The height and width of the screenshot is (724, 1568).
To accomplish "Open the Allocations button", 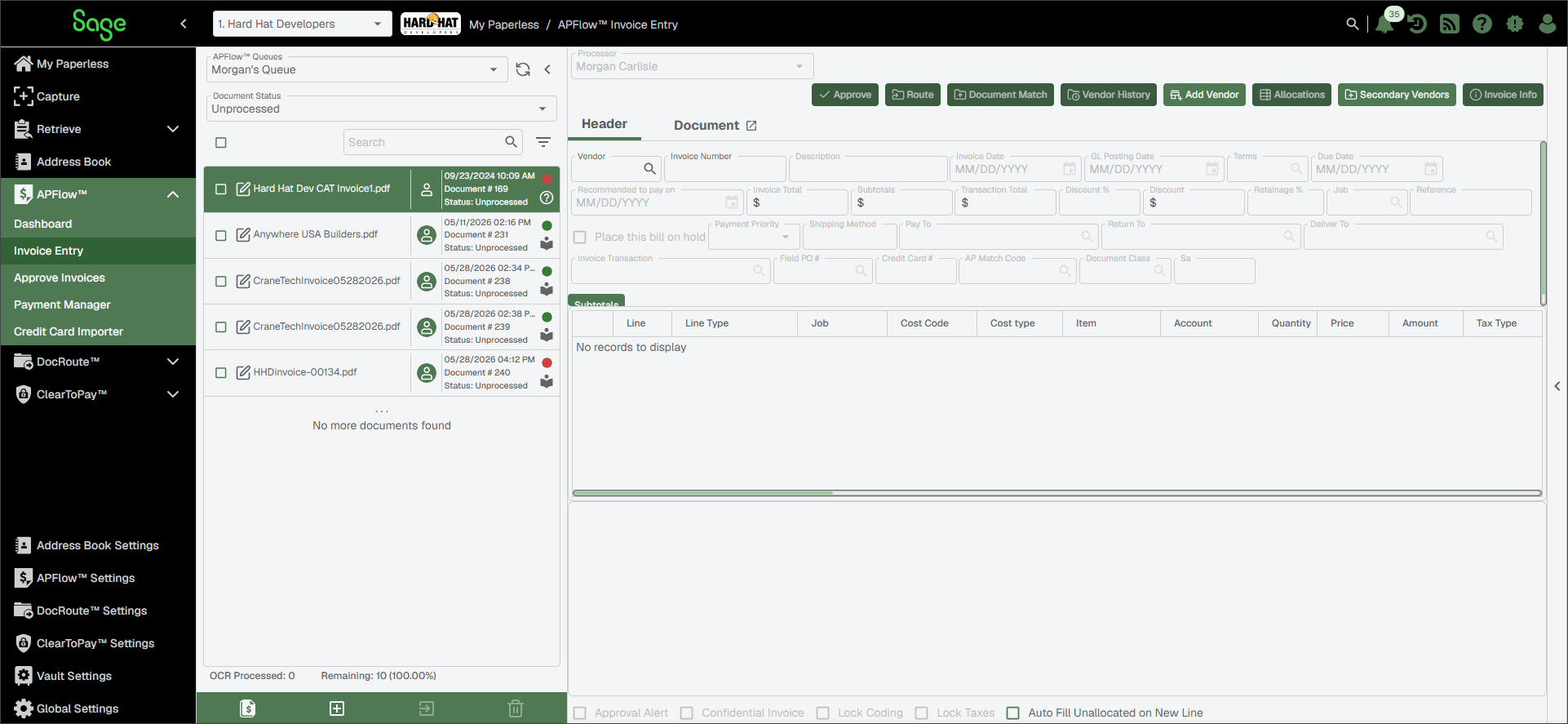I will point(1292,95).
